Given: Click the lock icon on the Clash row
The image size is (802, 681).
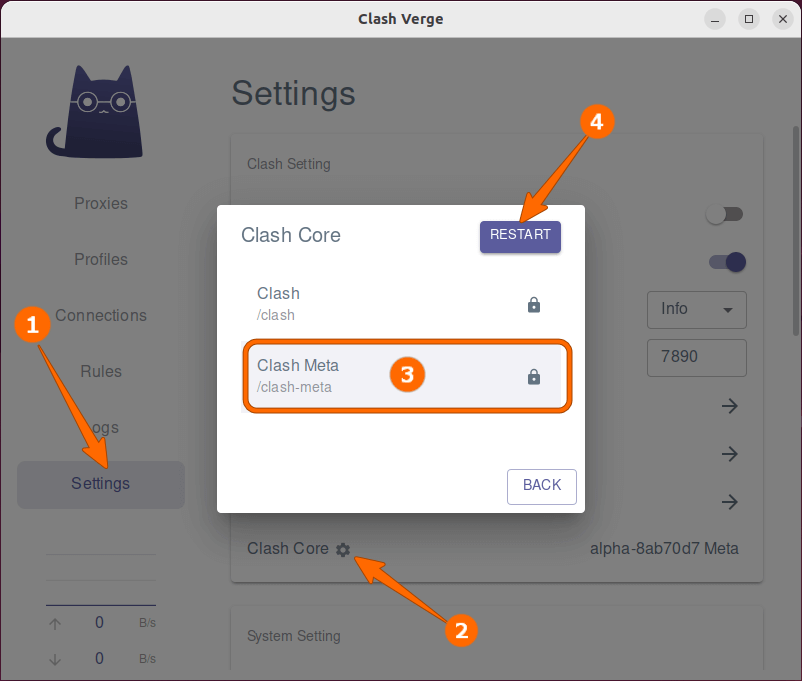Looking at the screenshot, I should point(534,305).
